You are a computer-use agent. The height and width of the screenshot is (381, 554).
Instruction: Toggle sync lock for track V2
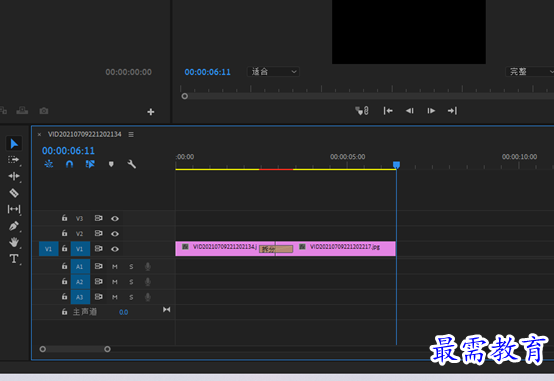[99, 233]
